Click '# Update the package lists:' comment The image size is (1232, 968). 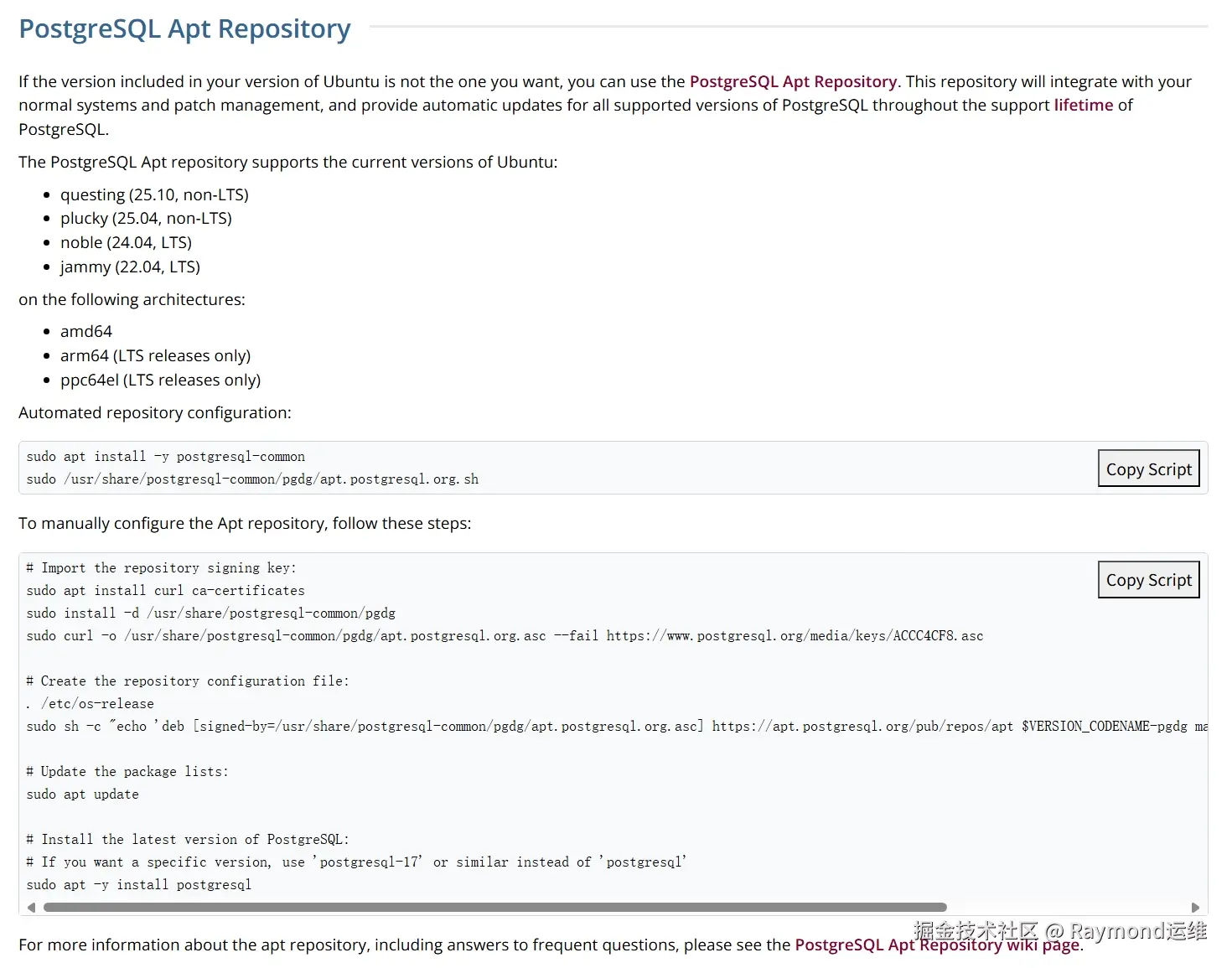click(x=127, y=772)
